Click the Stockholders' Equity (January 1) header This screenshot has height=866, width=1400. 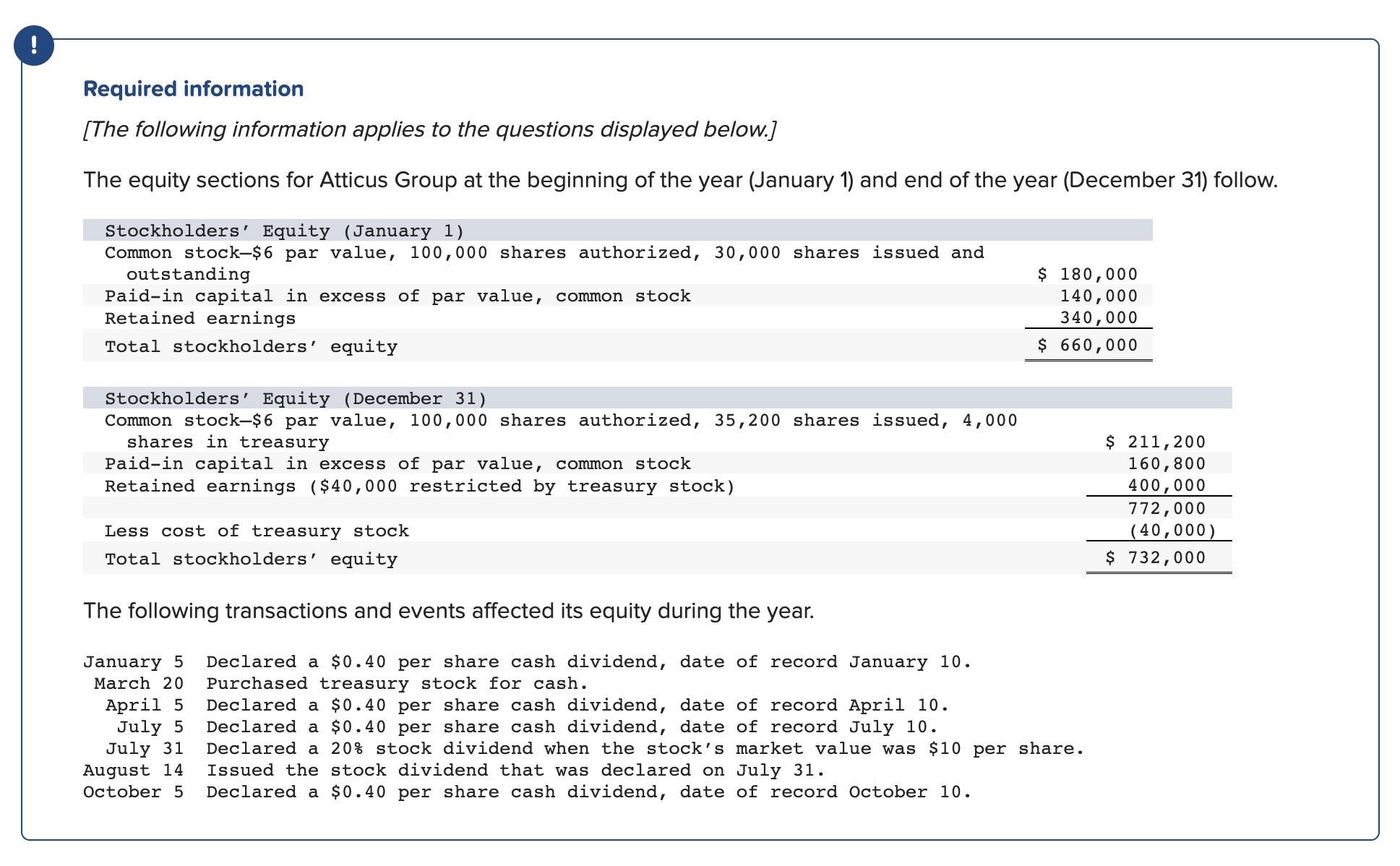coord(284,231)
